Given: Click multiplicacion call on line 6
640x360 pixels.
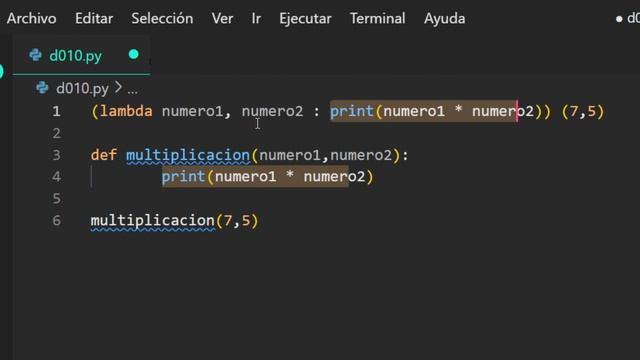Looking at the screenshot, I should coord(153,221).
